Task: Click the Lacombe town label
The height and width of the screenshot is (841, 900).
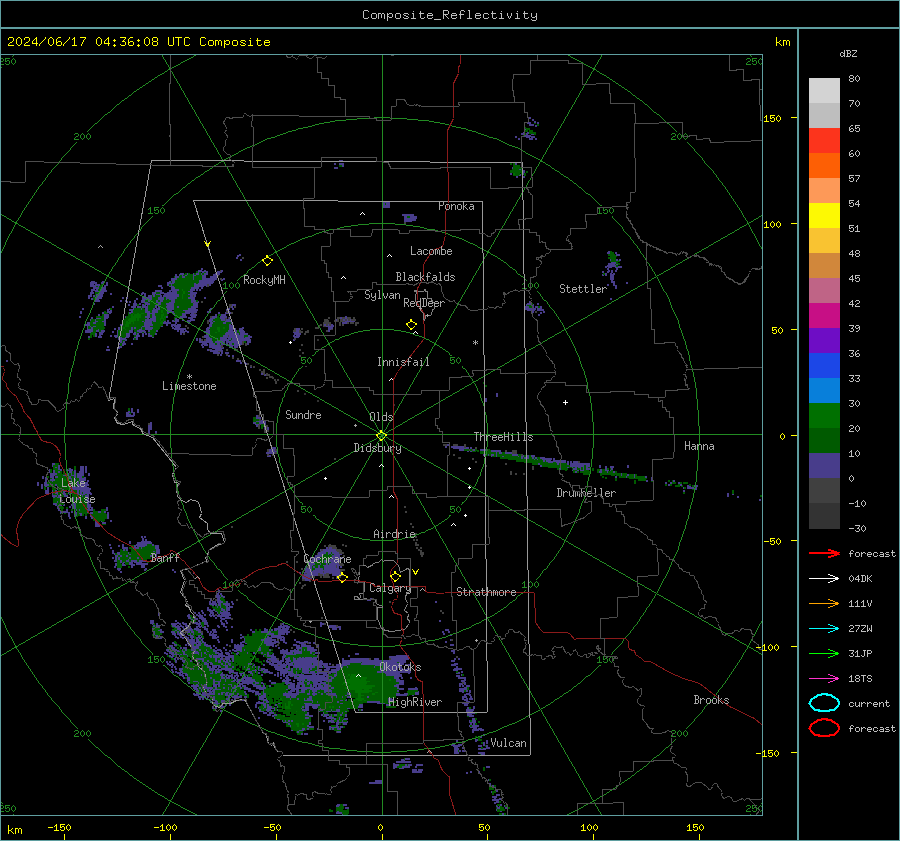Action: [431, 251]
